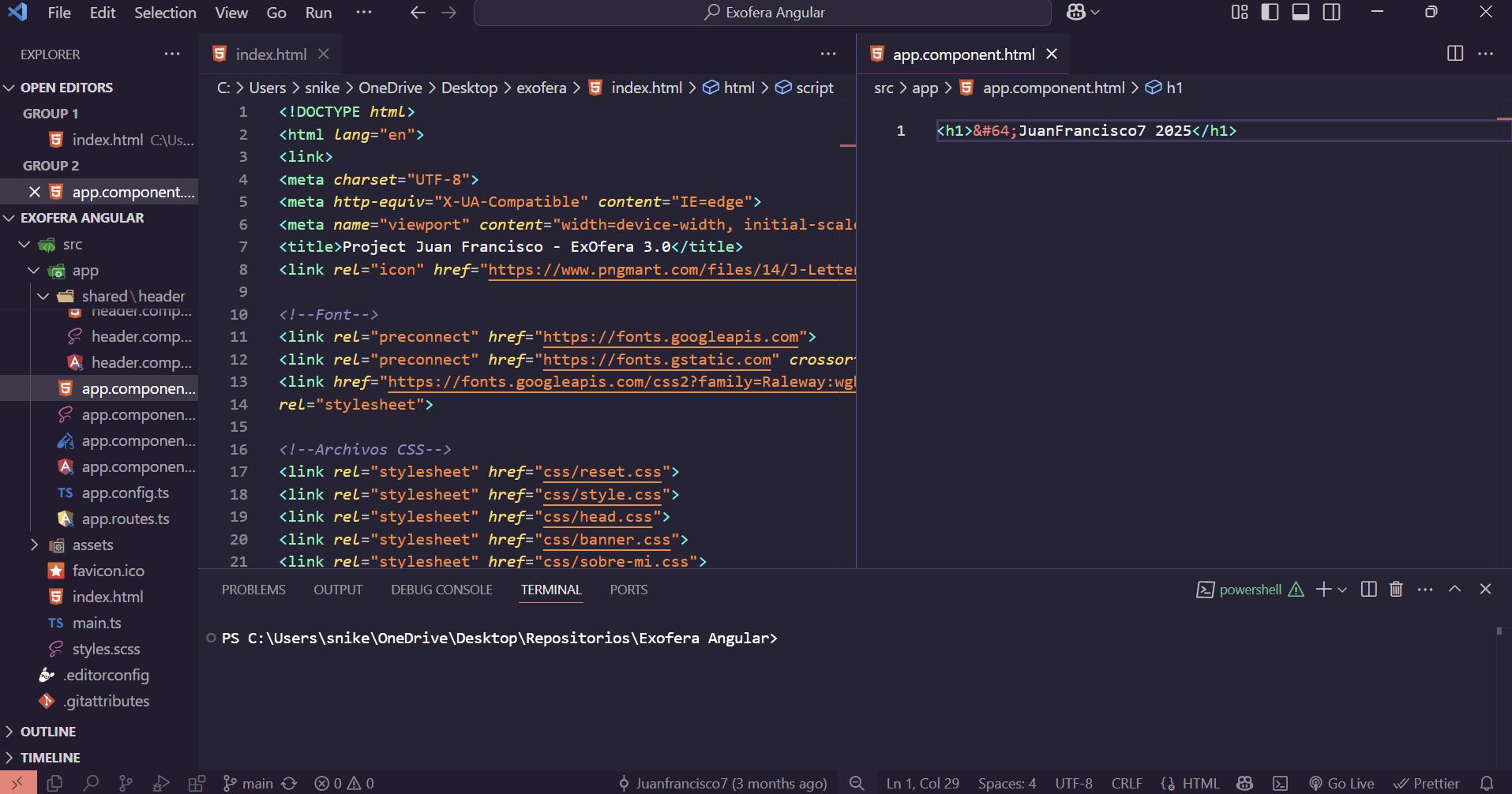Open the remote window indicator in status bar

click(x=17, y=783)
